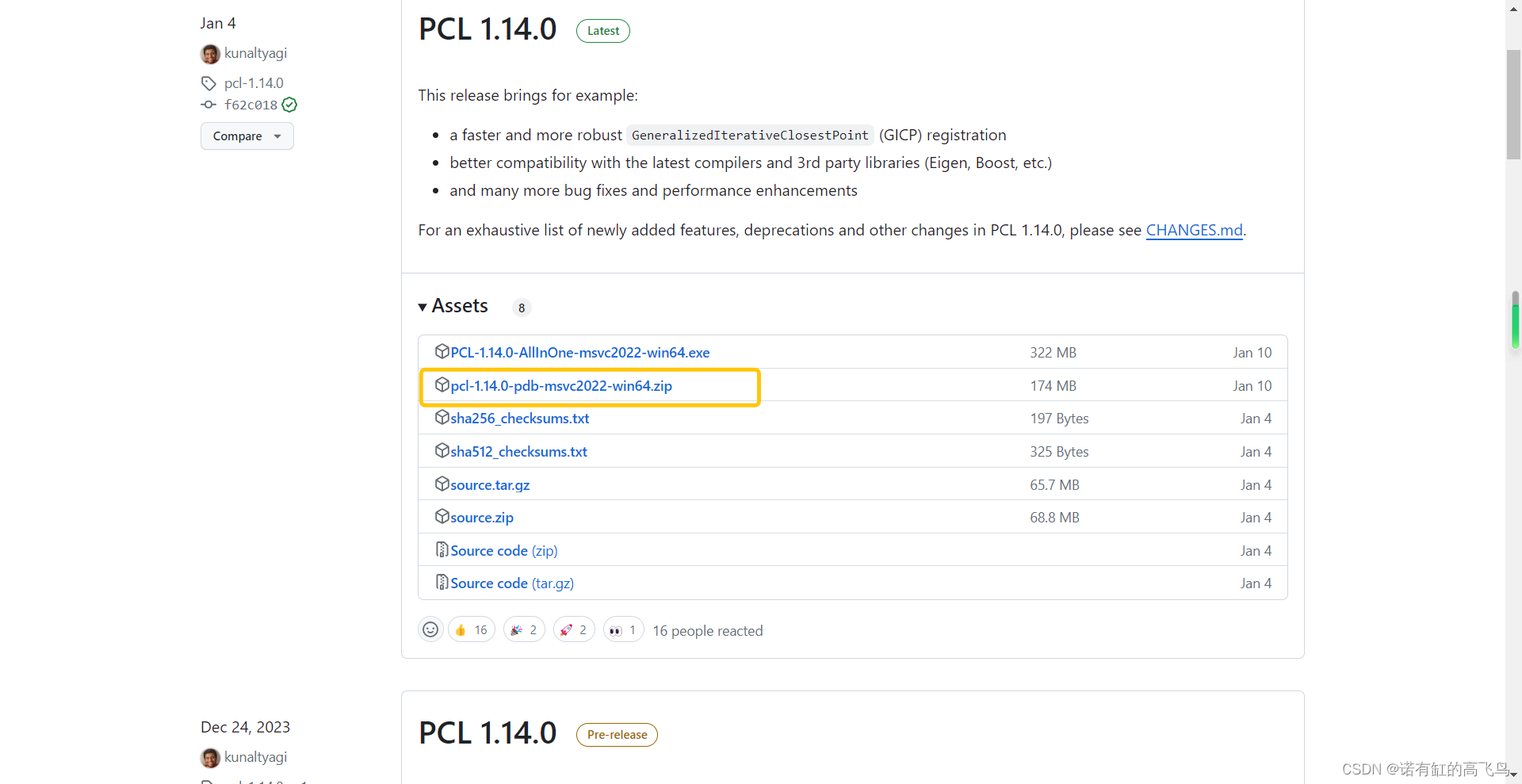Image resolution: width=1522 pixels, height=784 pixels.
Task: Click zip file icon beside Source code (tar.gz)
Action: tap(442, 582)
